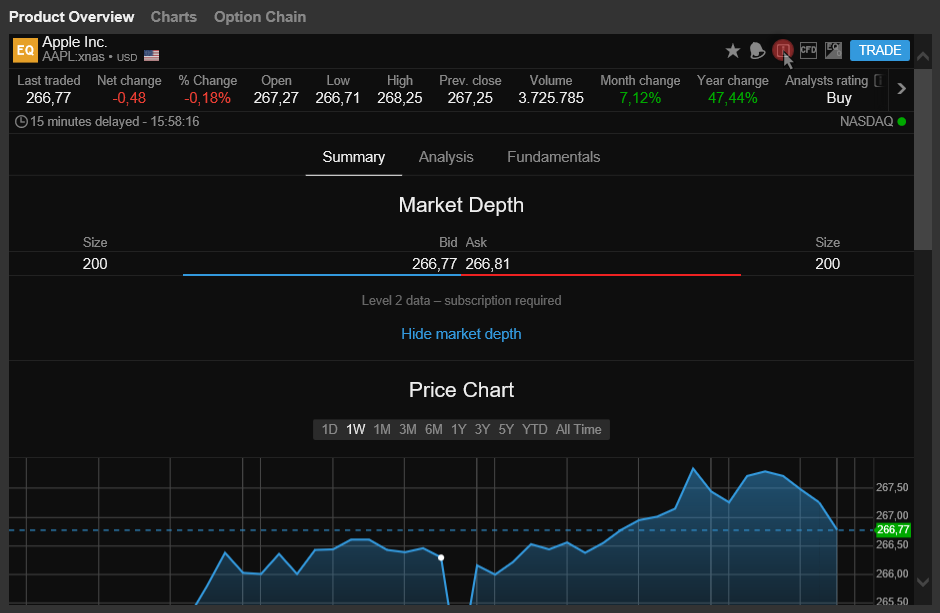Click the vertical scrollbar thumb
The height and width of the screenshot is (613, 940).
click(923, 159)
